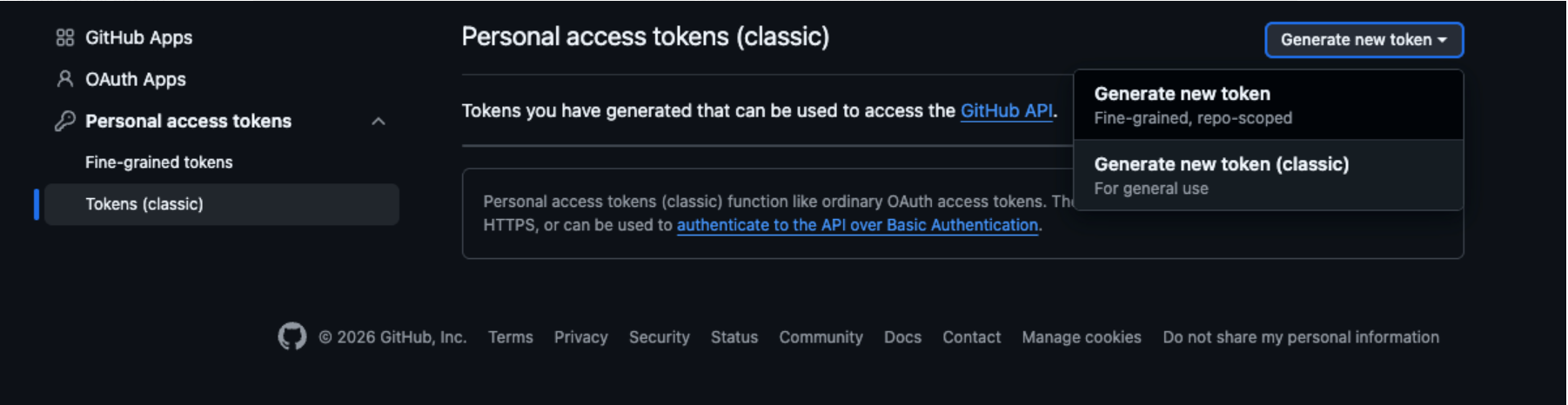Click the OAuth Apps person icon

point(64,79)
